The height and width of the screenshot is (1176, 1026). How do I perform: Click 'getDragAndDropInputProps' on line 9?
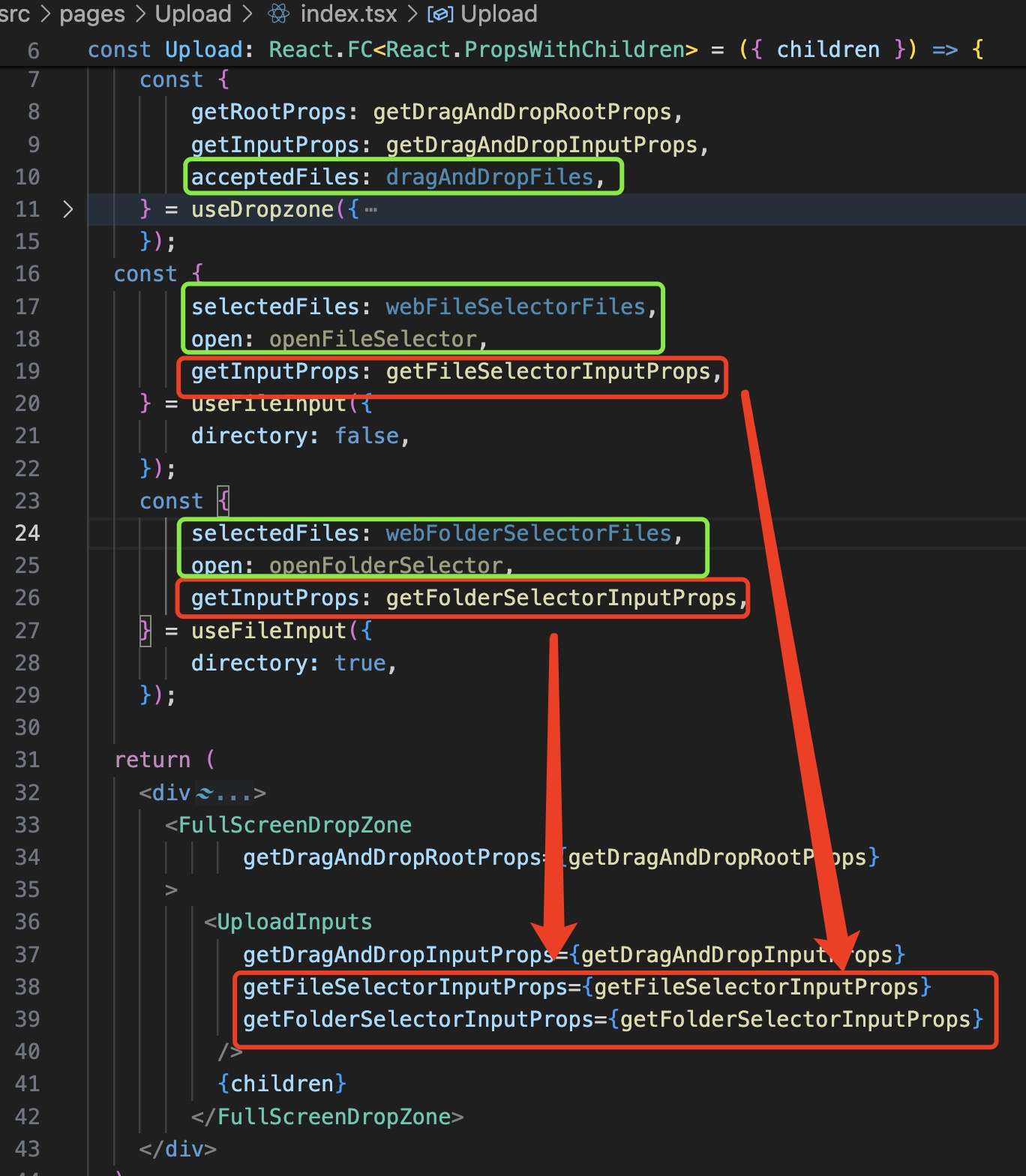541,145
